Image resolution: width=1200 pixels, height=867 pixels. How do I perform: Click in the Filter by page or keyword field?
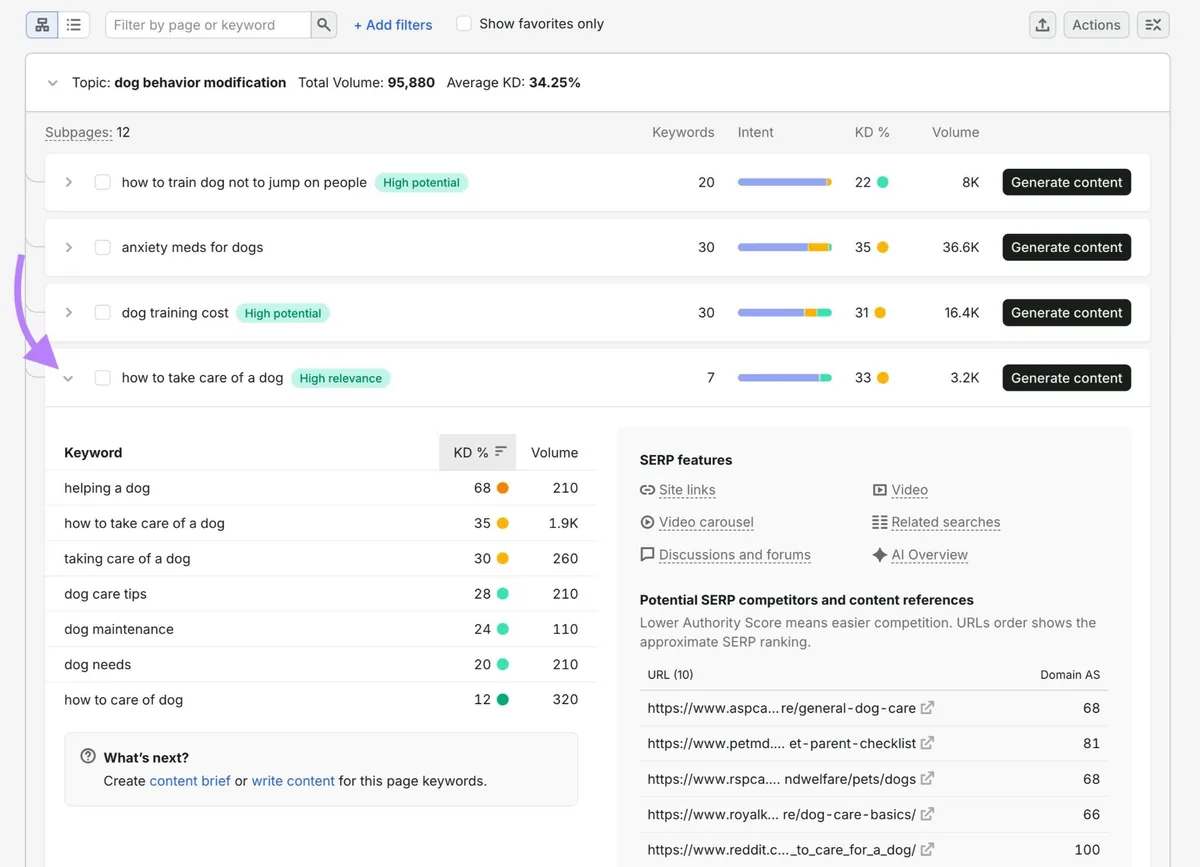click(x=208, y=25)
